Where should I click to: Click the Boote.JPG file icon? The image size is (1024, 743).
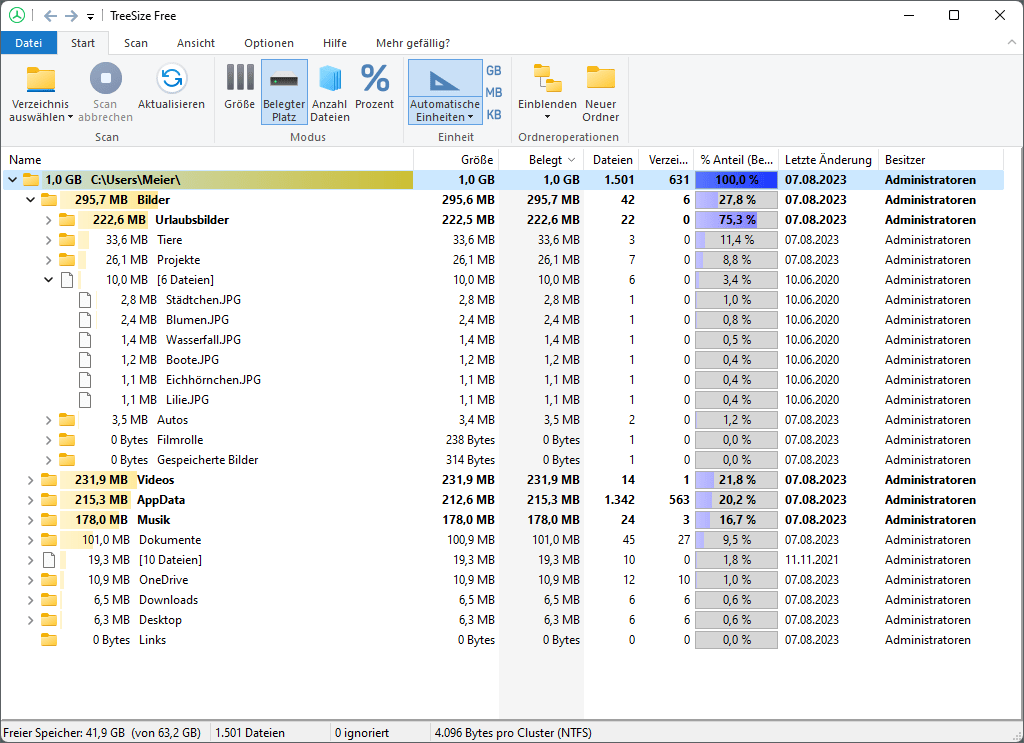[85, 360]
